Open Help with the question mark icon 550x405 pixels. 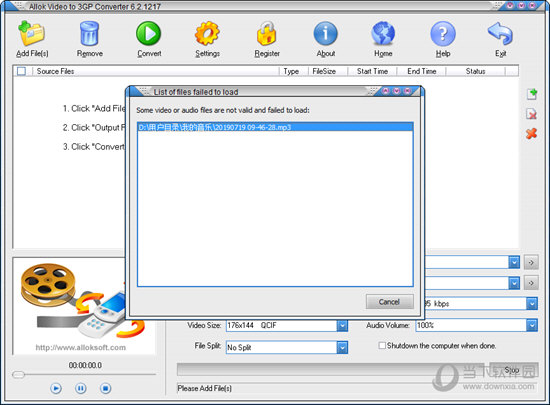(443, 33)
